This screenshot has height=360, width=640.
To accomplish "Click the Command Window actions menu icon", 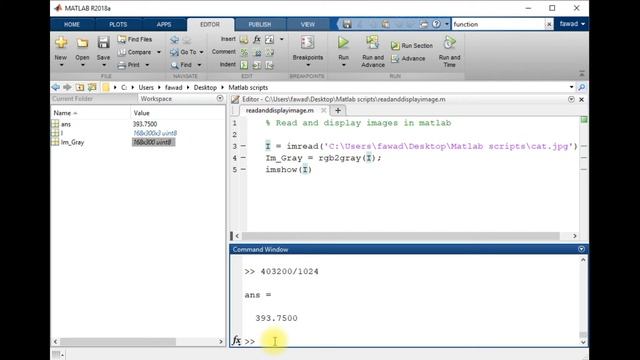I will [582, 249].
